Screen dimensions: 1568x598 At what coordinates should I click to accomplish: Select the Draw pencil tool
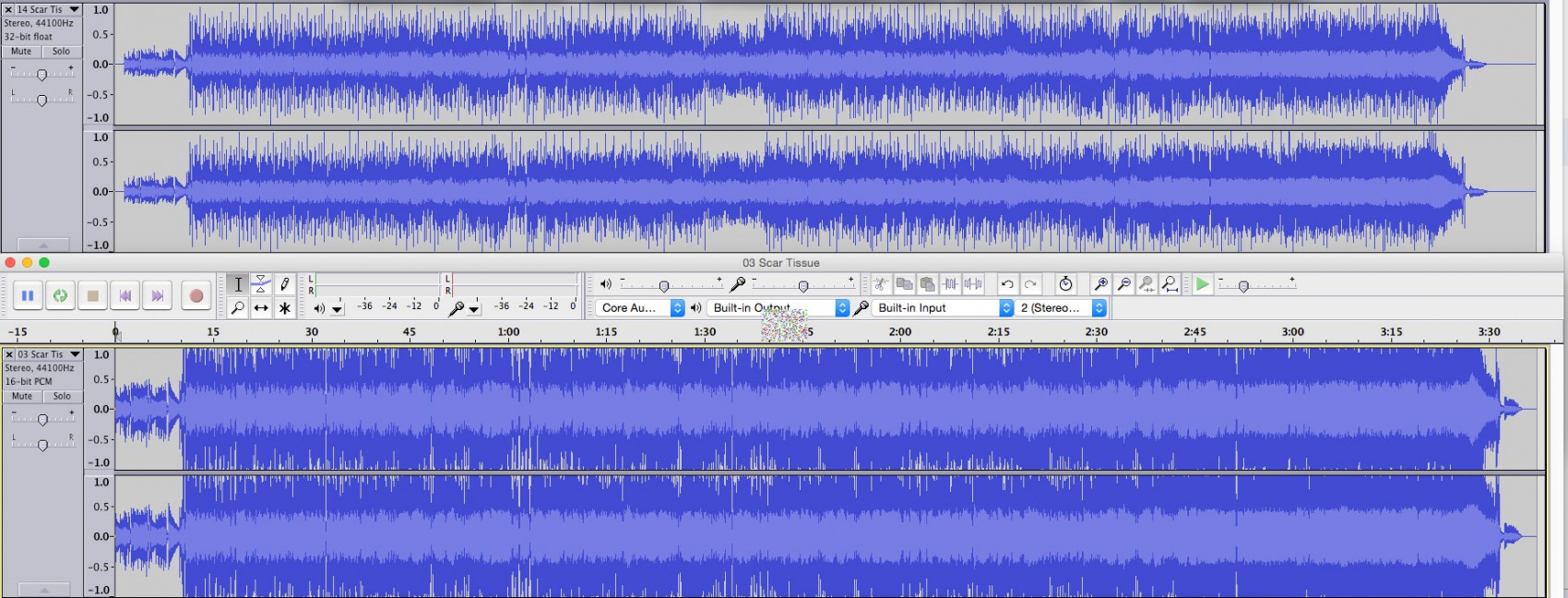pos(285,284)
